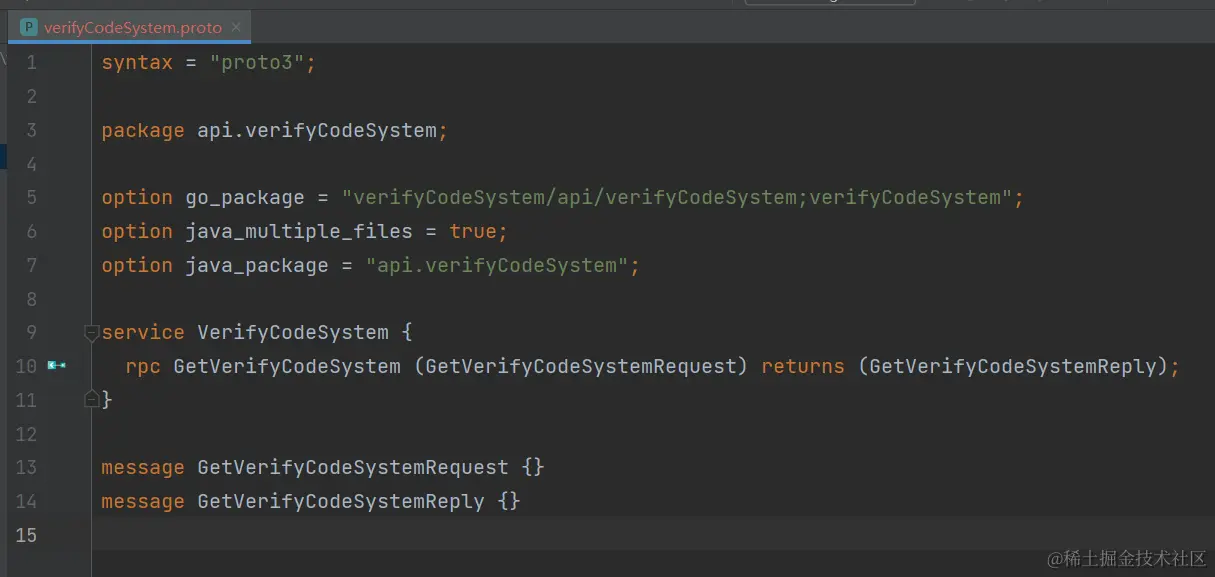Click 'api.verifyCodeSystem' on the package line
Viewport: 1215px width, 577px height.
click(x=317, y=130)
